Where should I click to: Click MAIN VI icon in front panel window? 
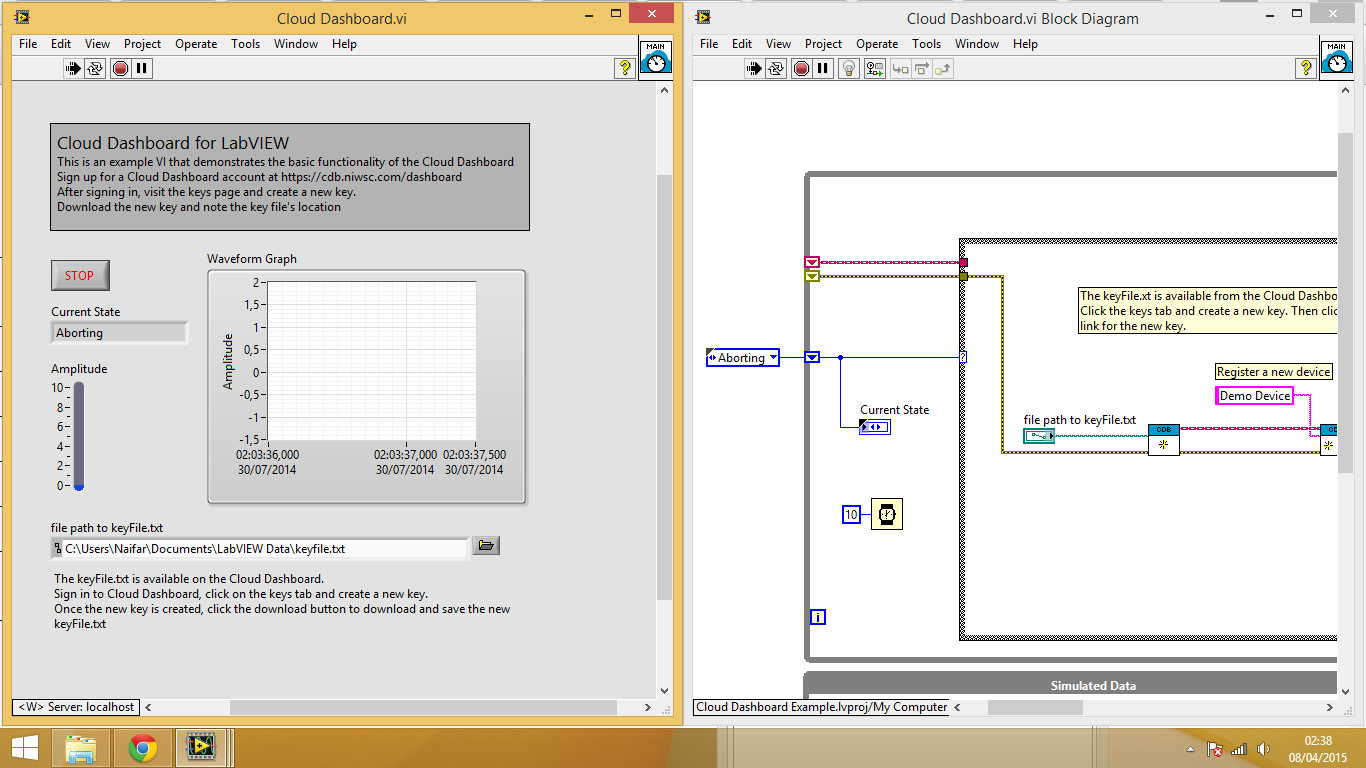pyautogui.click(x=656, y=57)
